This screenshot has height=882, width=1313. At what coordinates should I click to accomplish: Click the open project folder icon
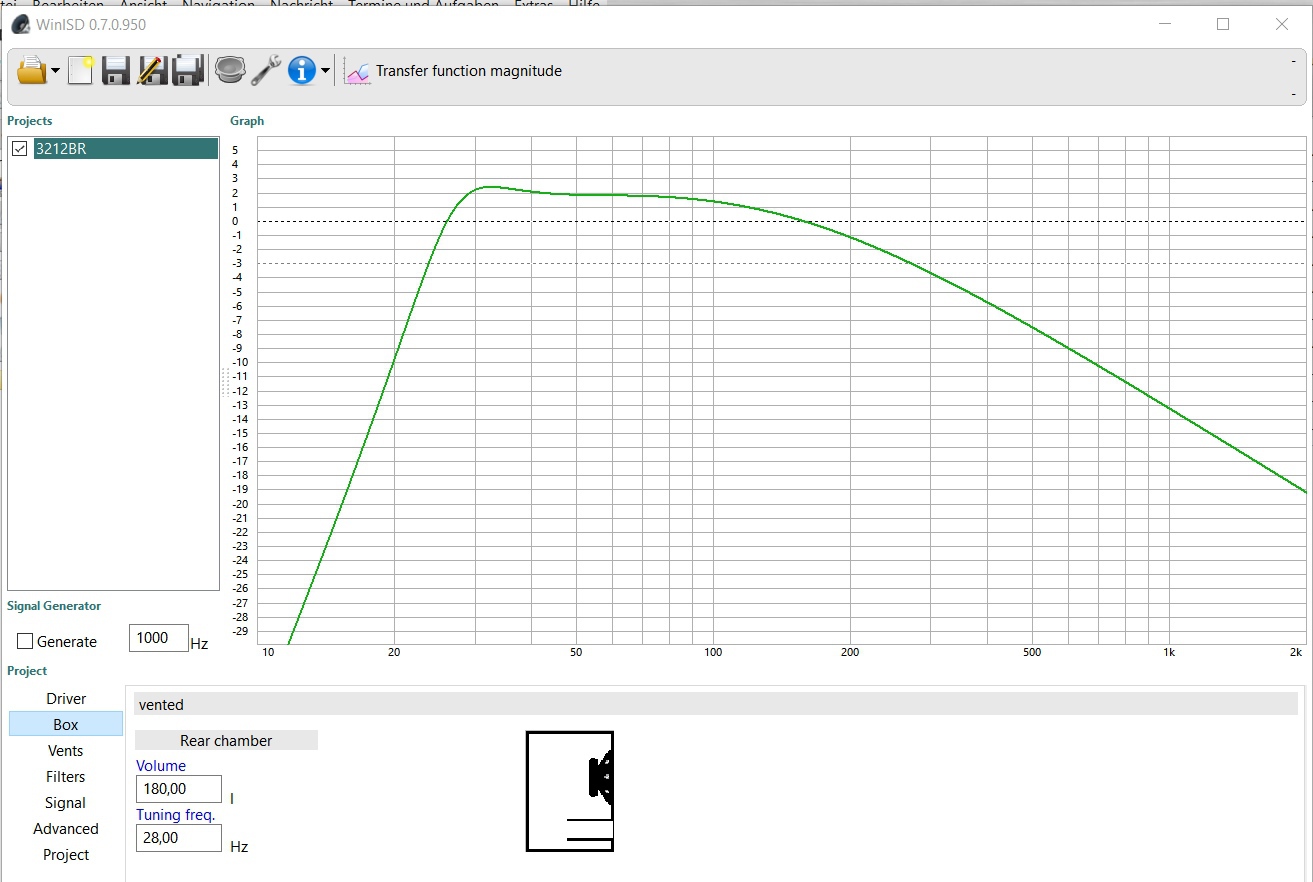click(31, 71)
